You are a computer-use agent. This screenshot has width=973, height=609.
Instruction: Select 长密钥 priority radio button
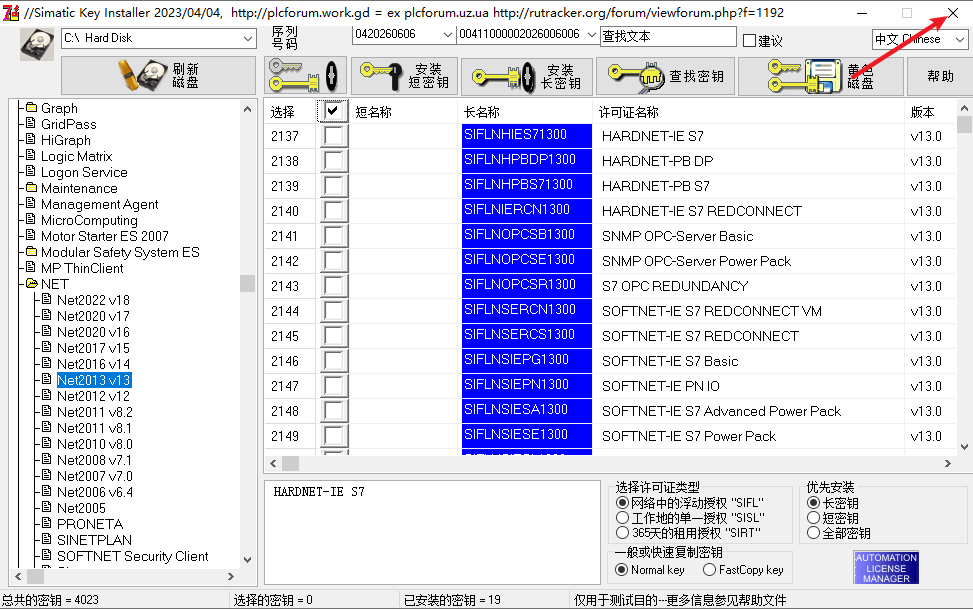(x=814, y=502)
